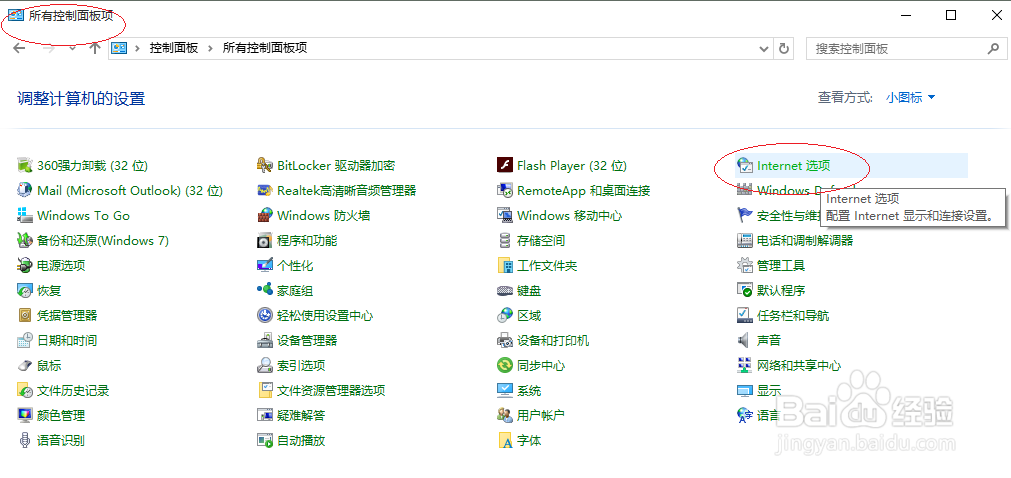Viewport: 1011px width, 478px height.
Task: Open the 声音 speaker icon
Action: tap(745, 340)
